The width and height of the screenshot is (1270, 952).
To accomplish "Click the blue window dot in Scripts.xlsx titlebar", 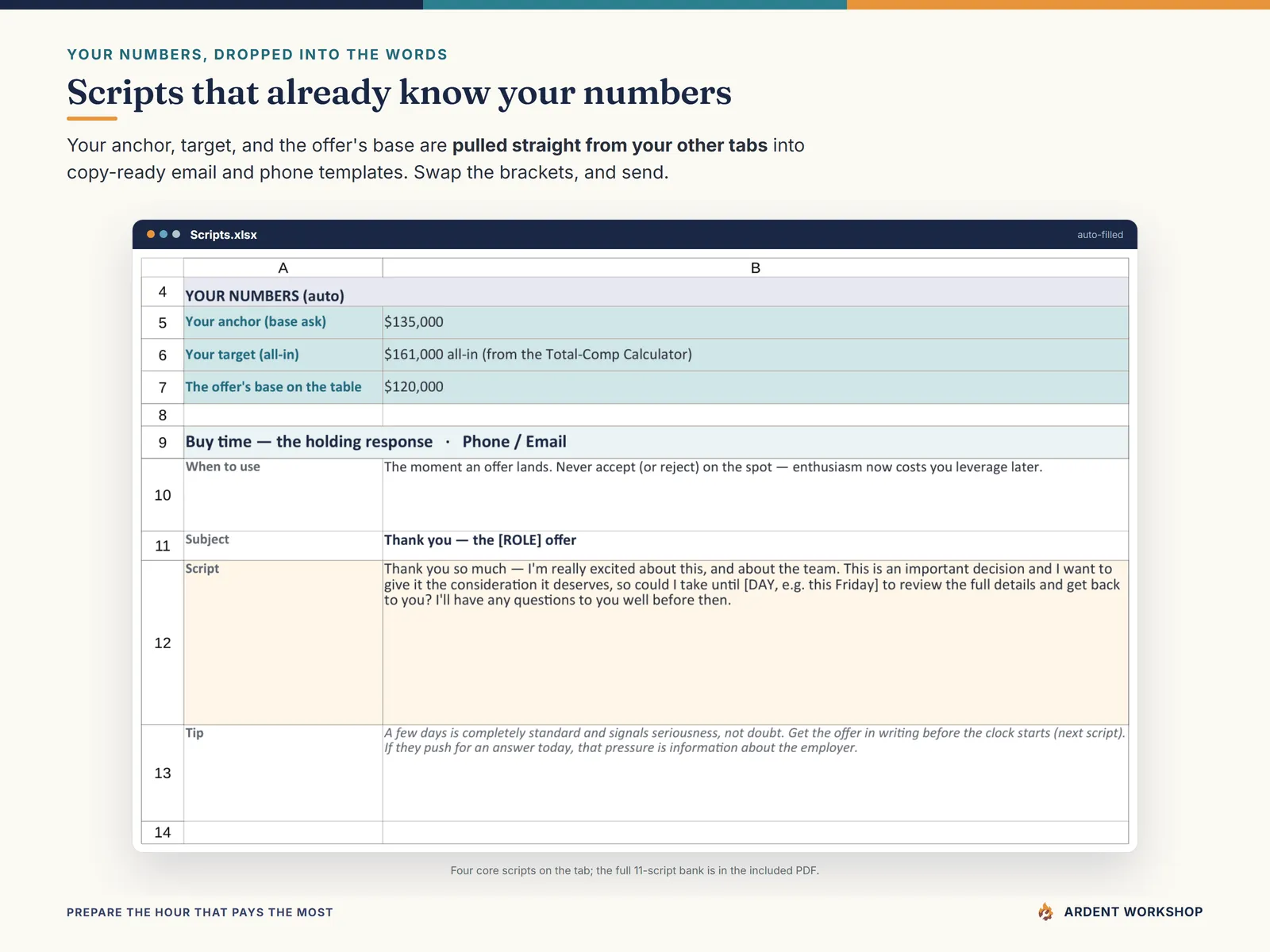I will [x=164, y=234].
